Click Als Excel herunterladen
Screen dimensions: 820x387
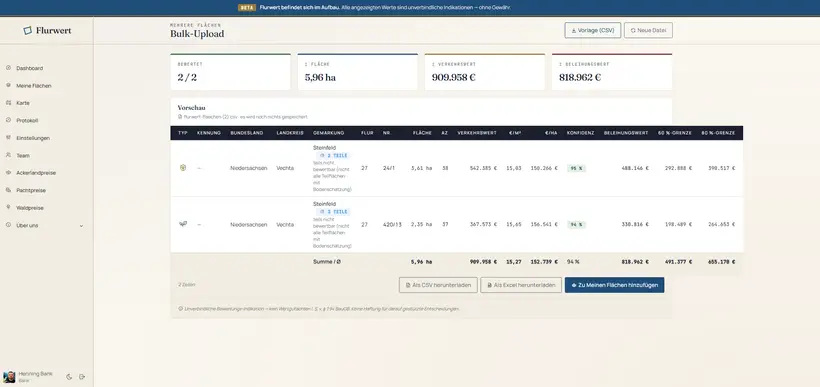[521, 285]
